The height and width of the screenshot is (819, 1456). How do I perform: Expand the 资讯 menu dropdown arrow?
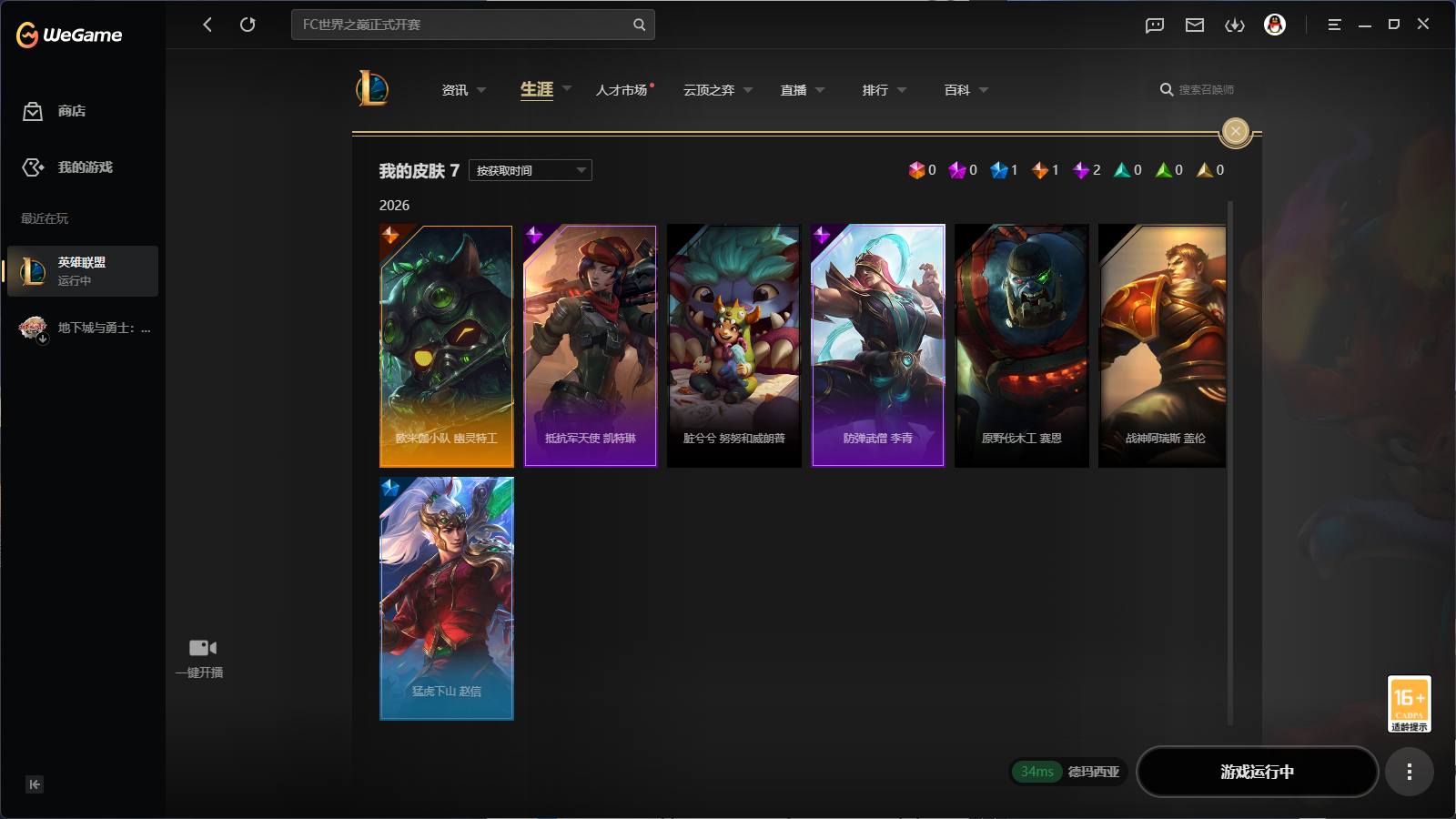(481, 90)
